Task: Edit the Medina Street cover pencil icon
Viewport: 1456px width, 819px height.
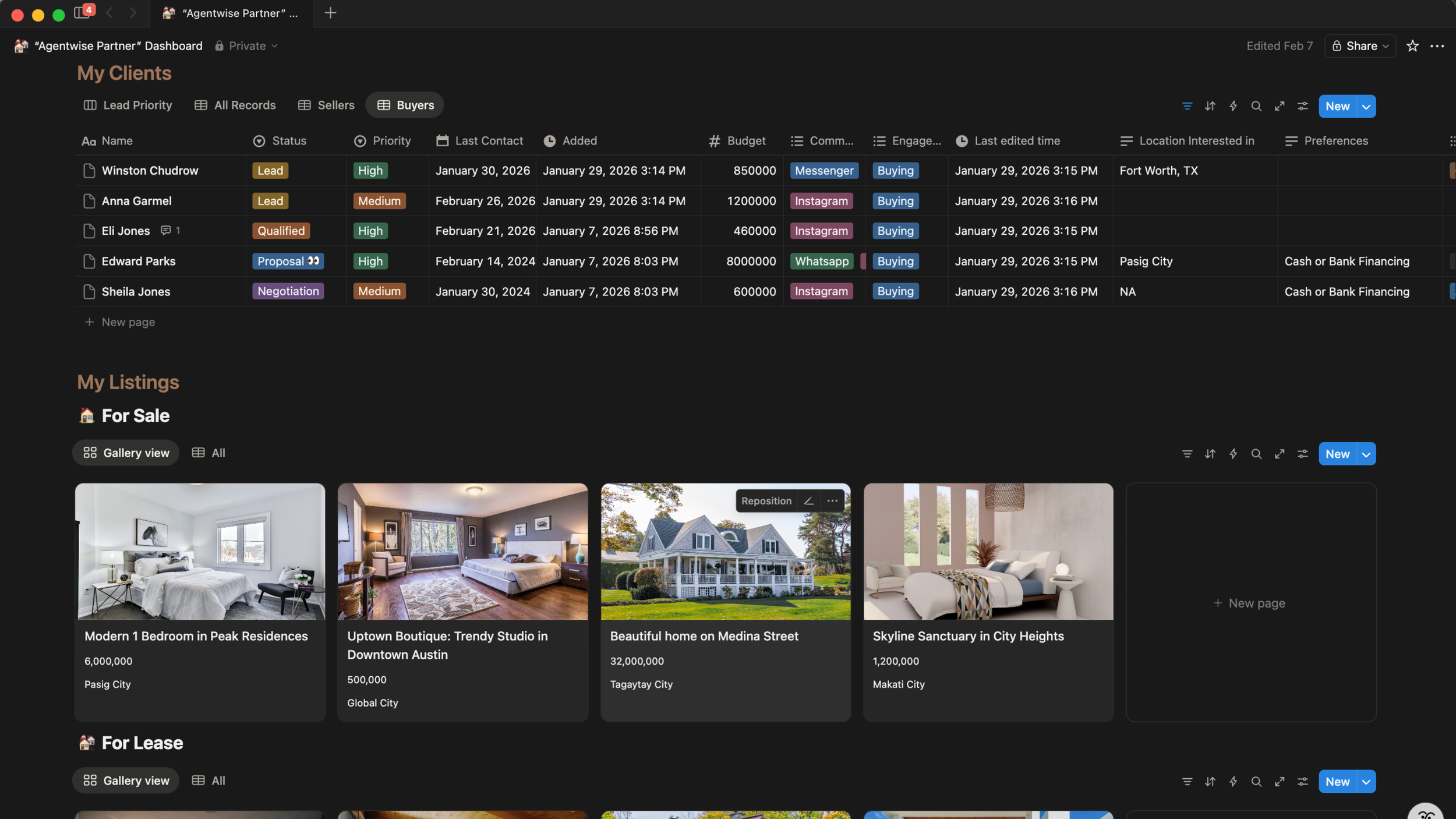Action: (808, 501)
